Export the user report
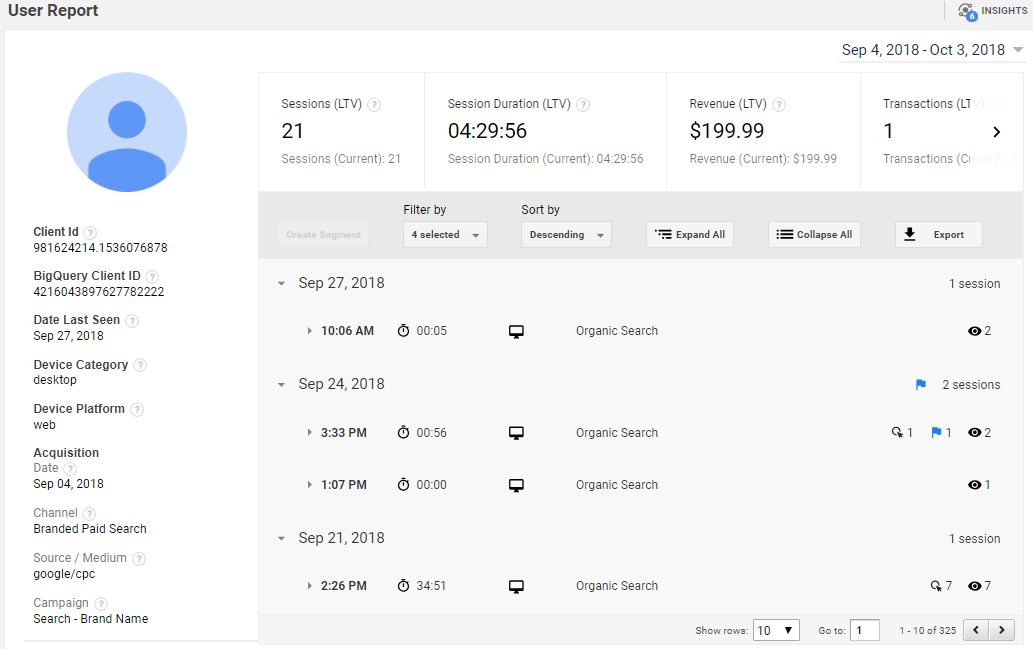1033x649 pixels. point(938,235)
